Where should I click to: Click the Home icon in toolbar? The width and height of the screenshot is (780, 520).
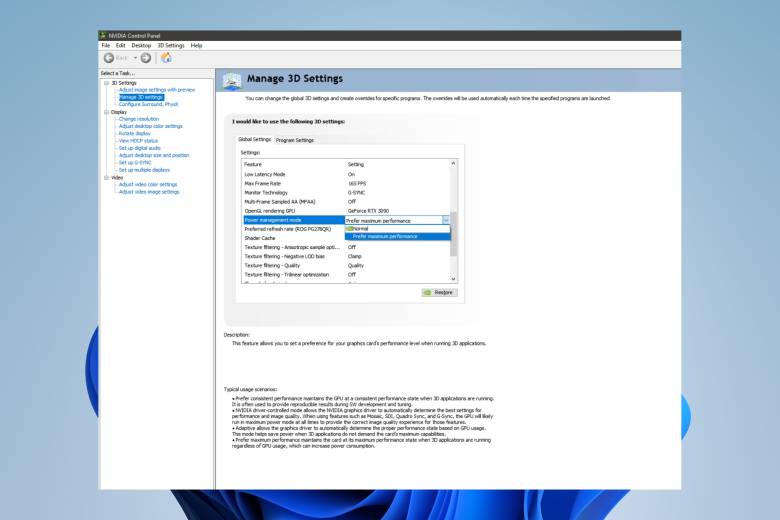tap(166, 58)
